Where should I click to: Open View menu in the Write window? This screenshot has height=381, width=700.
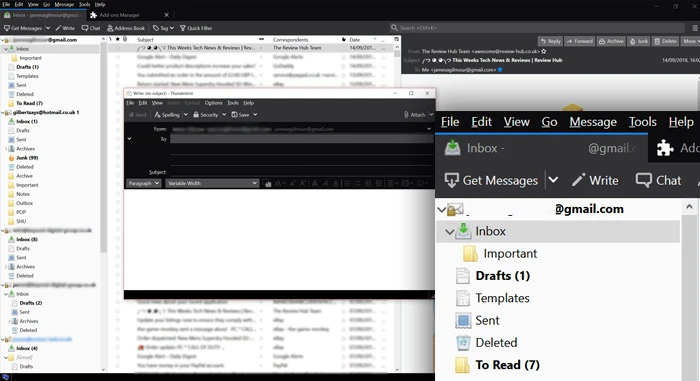click(x=157, y=103)
